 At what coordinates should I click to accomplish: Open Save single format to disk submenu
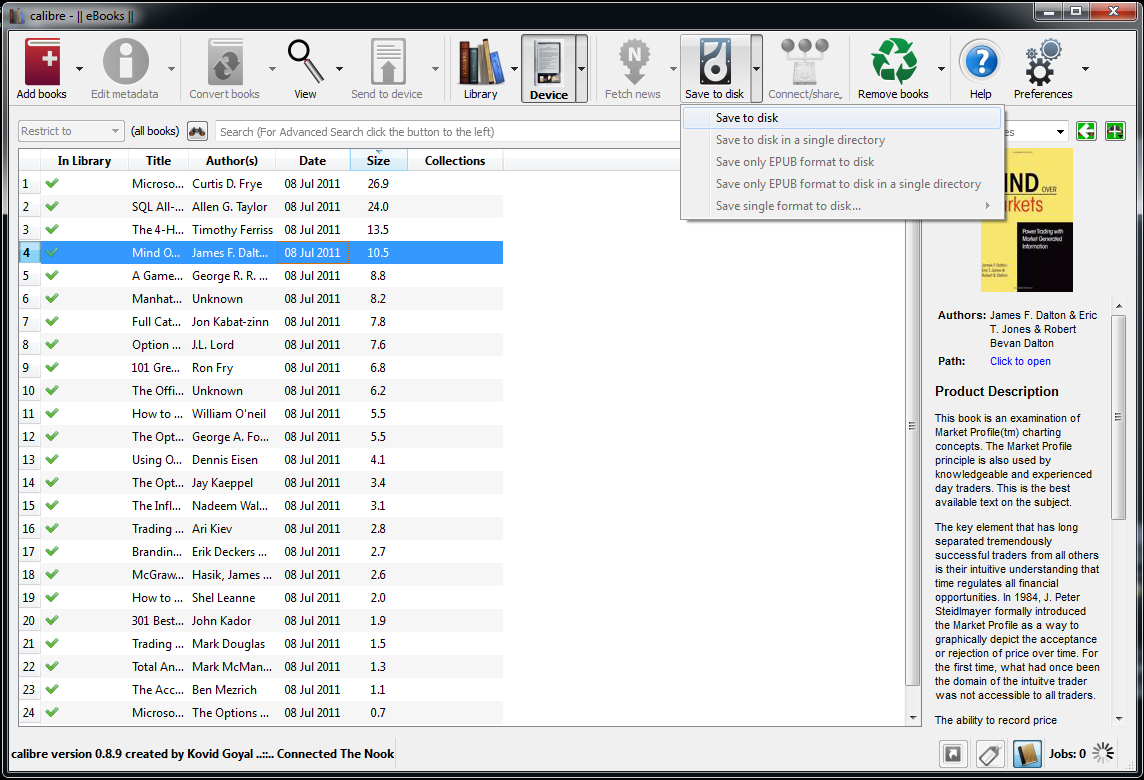(842, 206)
